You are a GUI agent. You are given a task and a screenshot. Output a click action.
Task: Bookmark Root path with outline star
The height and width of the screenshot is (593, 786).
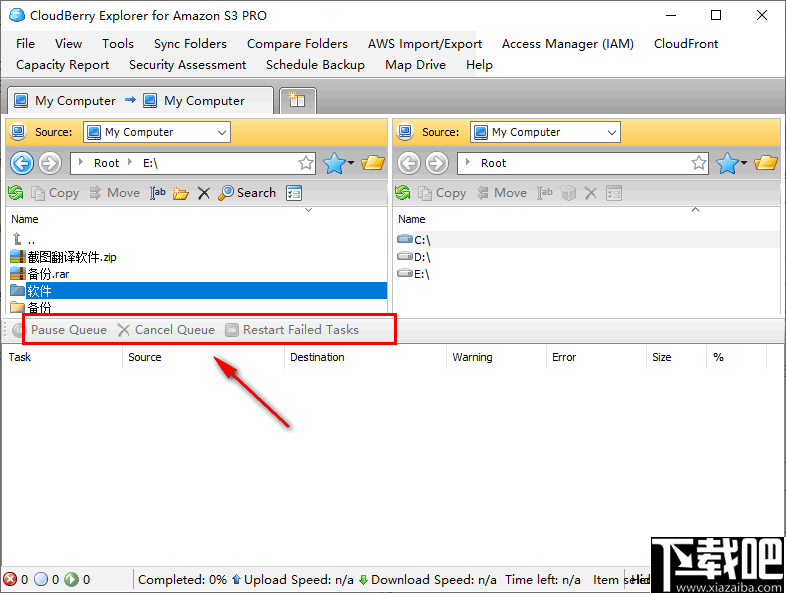(699, 163)
